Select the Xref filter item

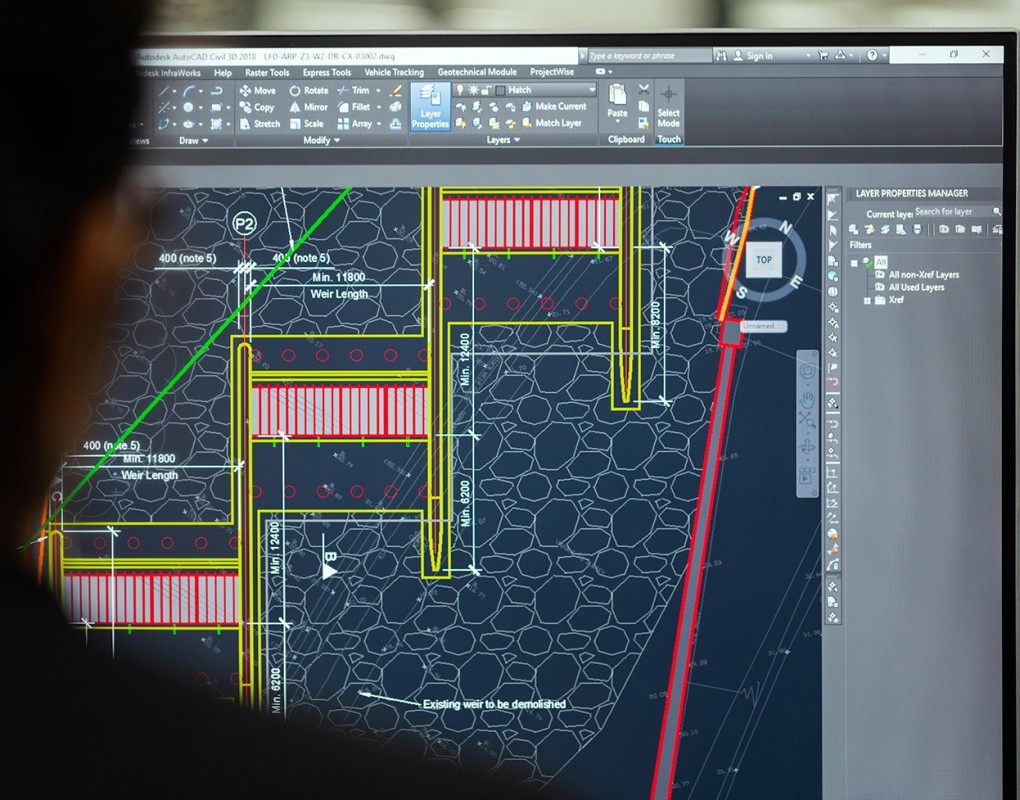pyautogui.click(x=889, y=300)
